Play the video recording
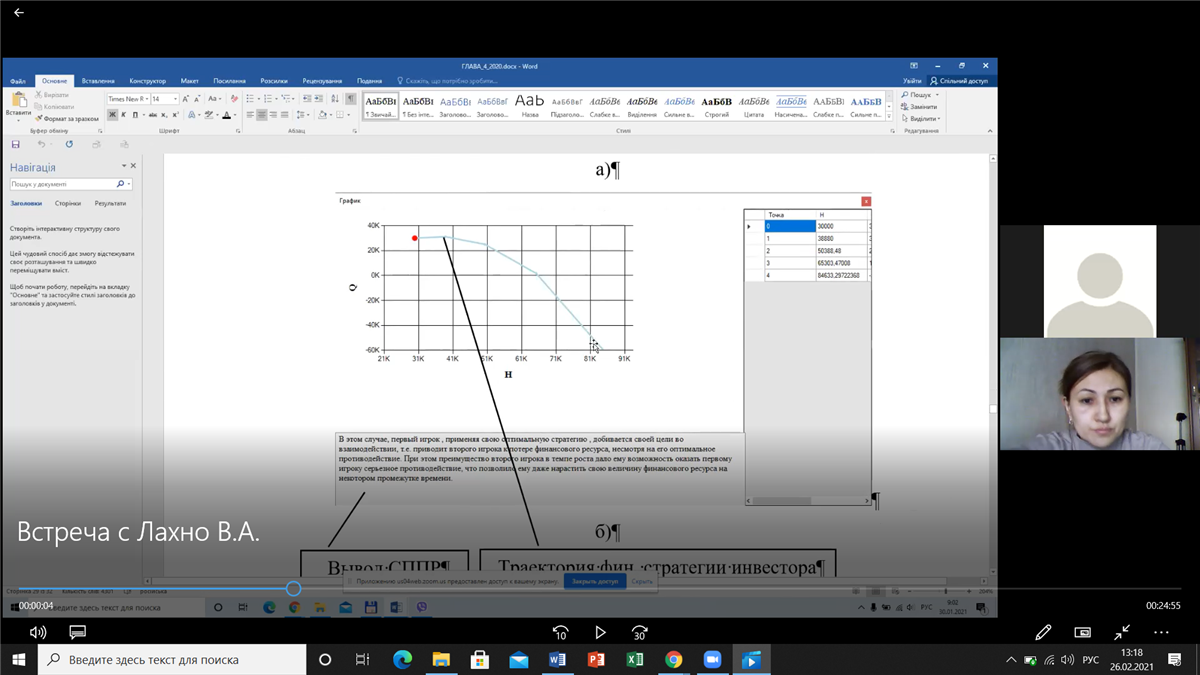Viewport: 1200px width, 675px height. [x=600, y=632]
